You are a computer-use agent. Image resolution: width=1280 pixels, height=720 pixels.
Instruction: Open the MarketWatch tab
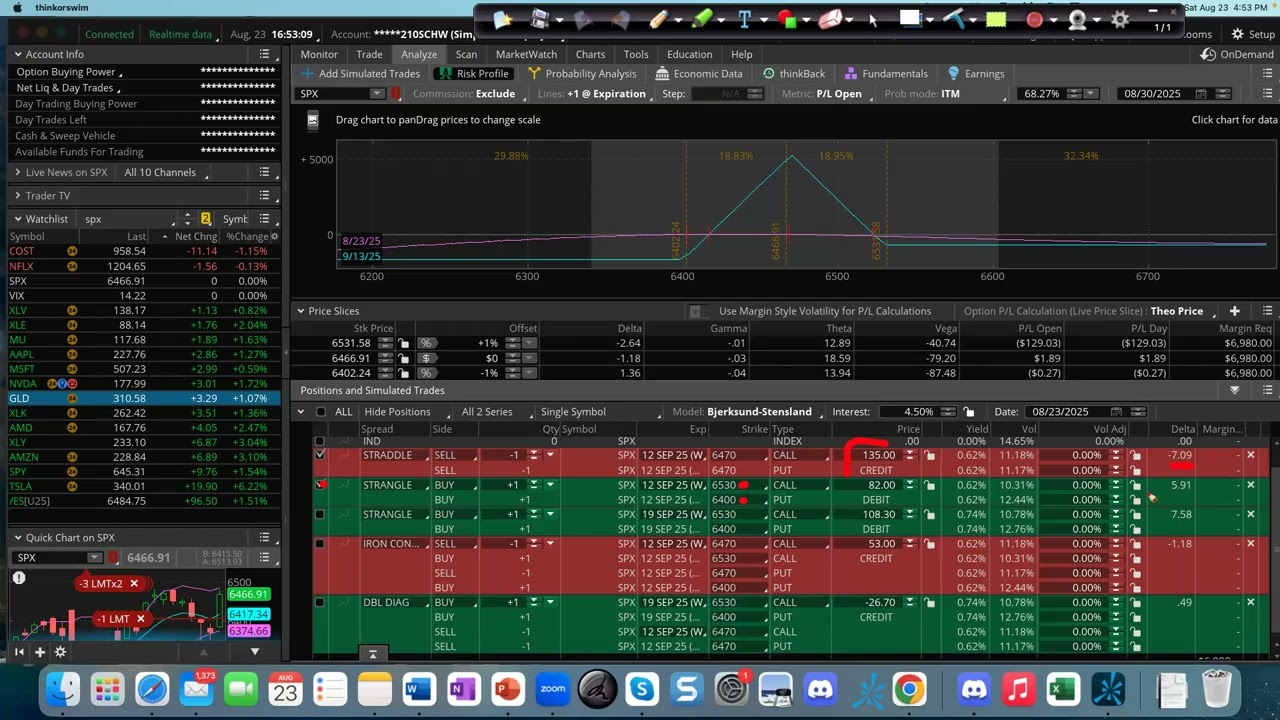(526, 55)
